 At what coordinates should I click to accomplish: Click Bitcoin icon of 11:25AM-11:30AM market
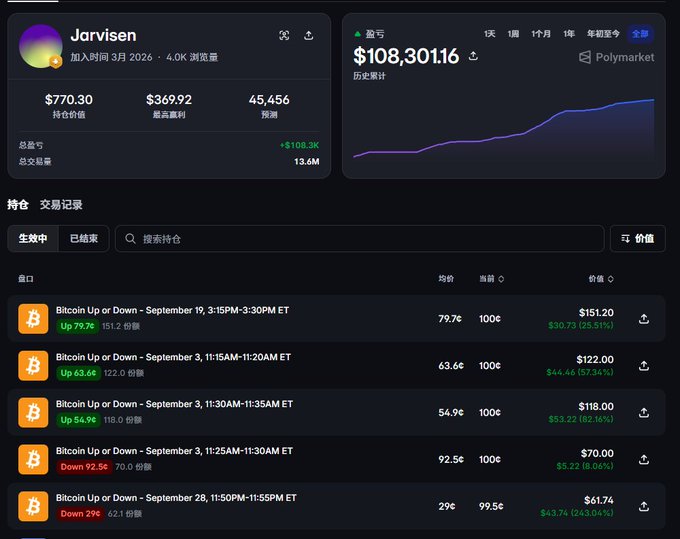pyautogui.click(x=33, y=459)
